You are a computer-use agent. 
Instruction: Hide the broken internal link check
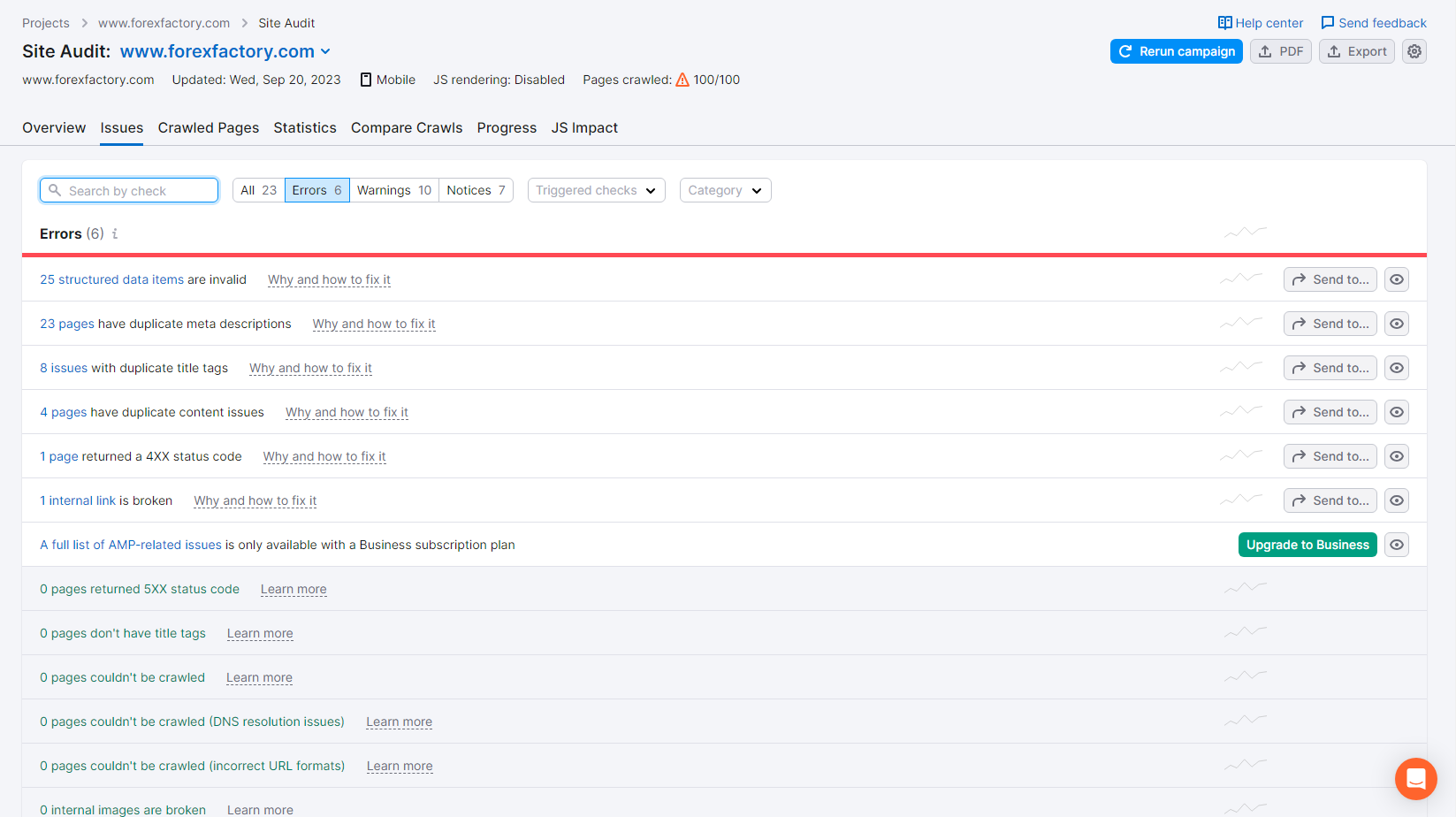(x=1397, y=500)
